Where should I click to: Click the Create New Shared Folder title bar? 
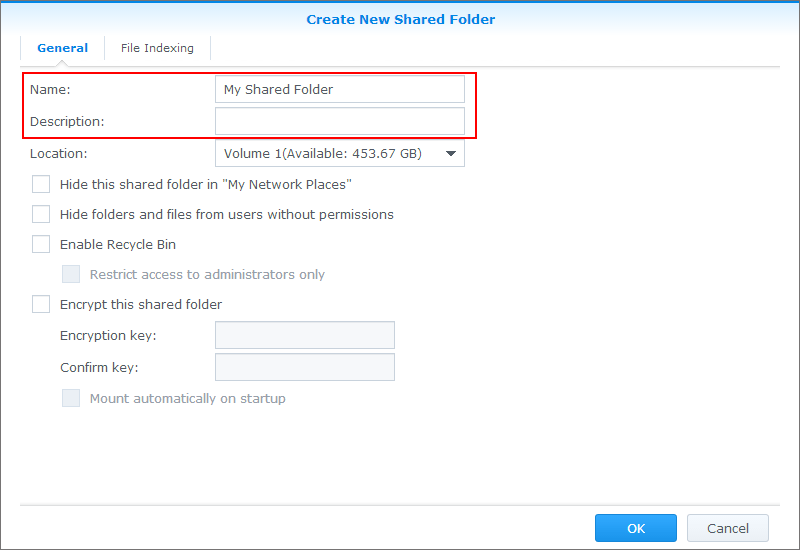(x=400, y=19)
